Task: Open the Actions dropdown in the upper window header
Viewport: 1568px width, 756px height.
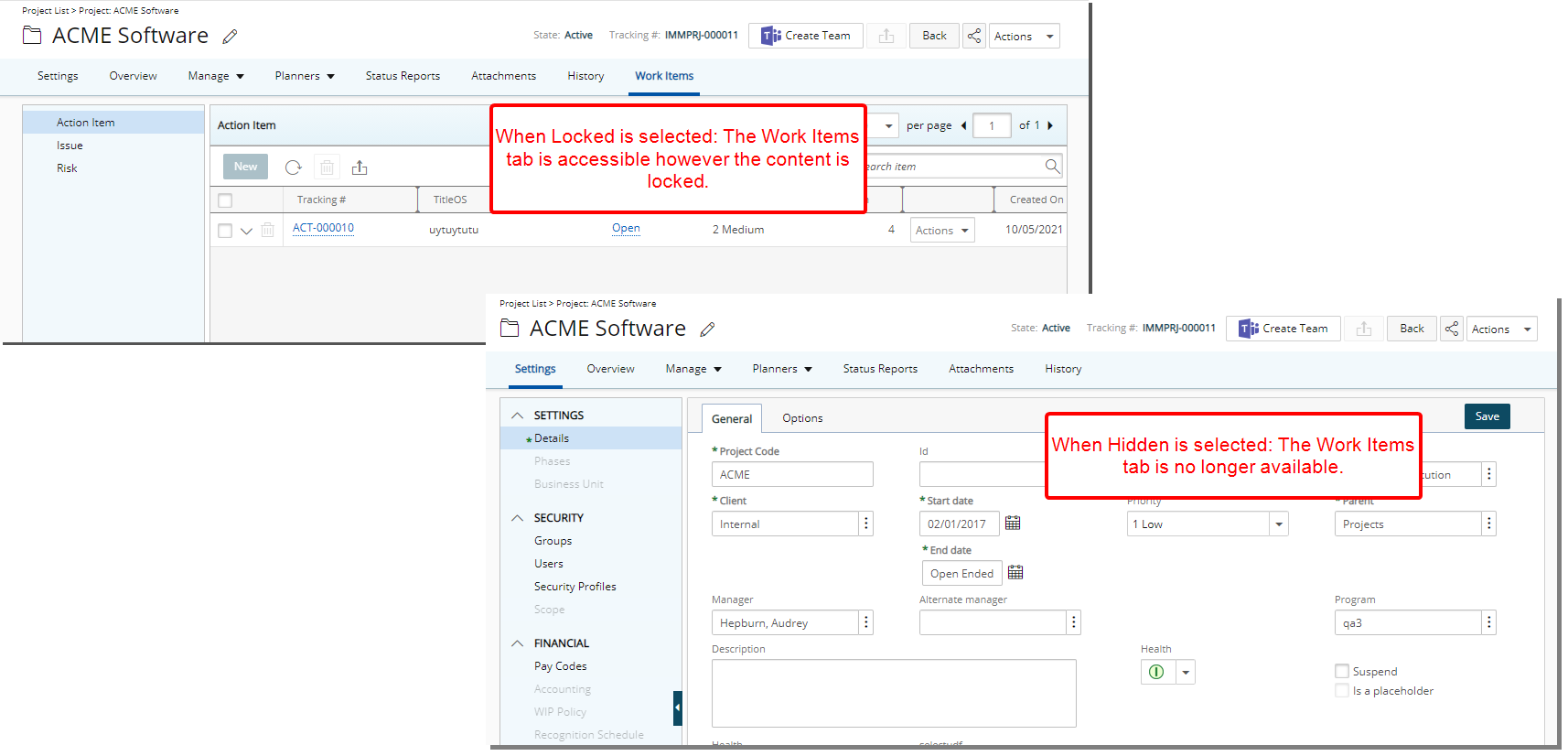Action: [1024, 36]
